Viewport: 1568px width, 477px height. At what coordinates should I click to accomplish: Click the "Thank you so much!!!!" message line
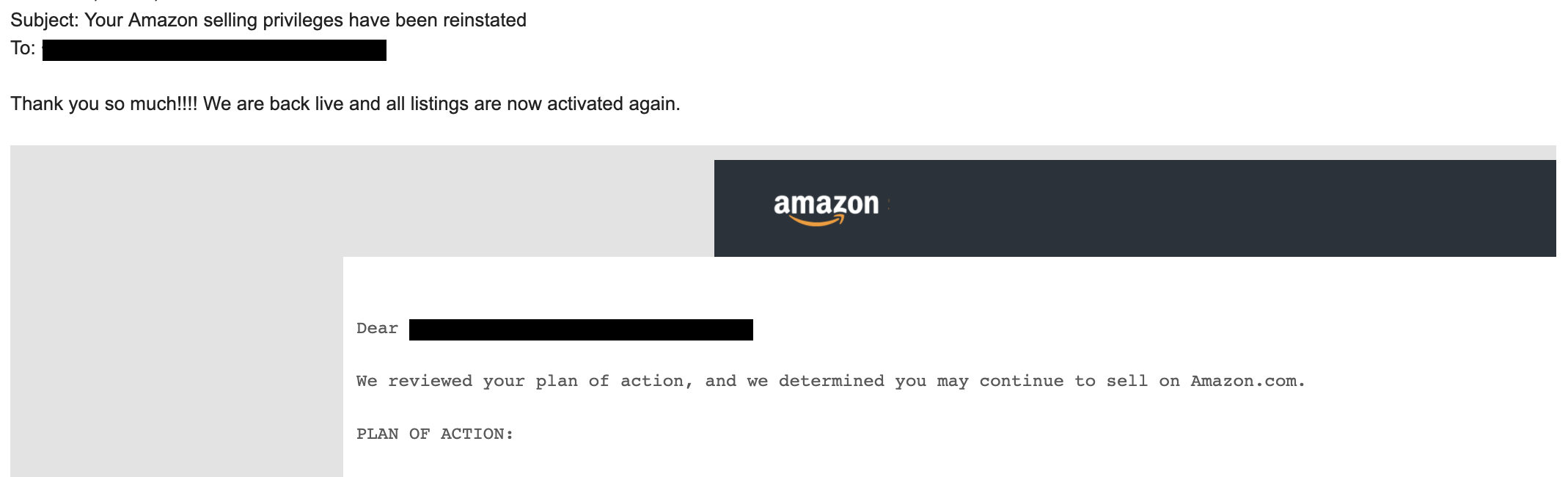click(x=345, y=103)
